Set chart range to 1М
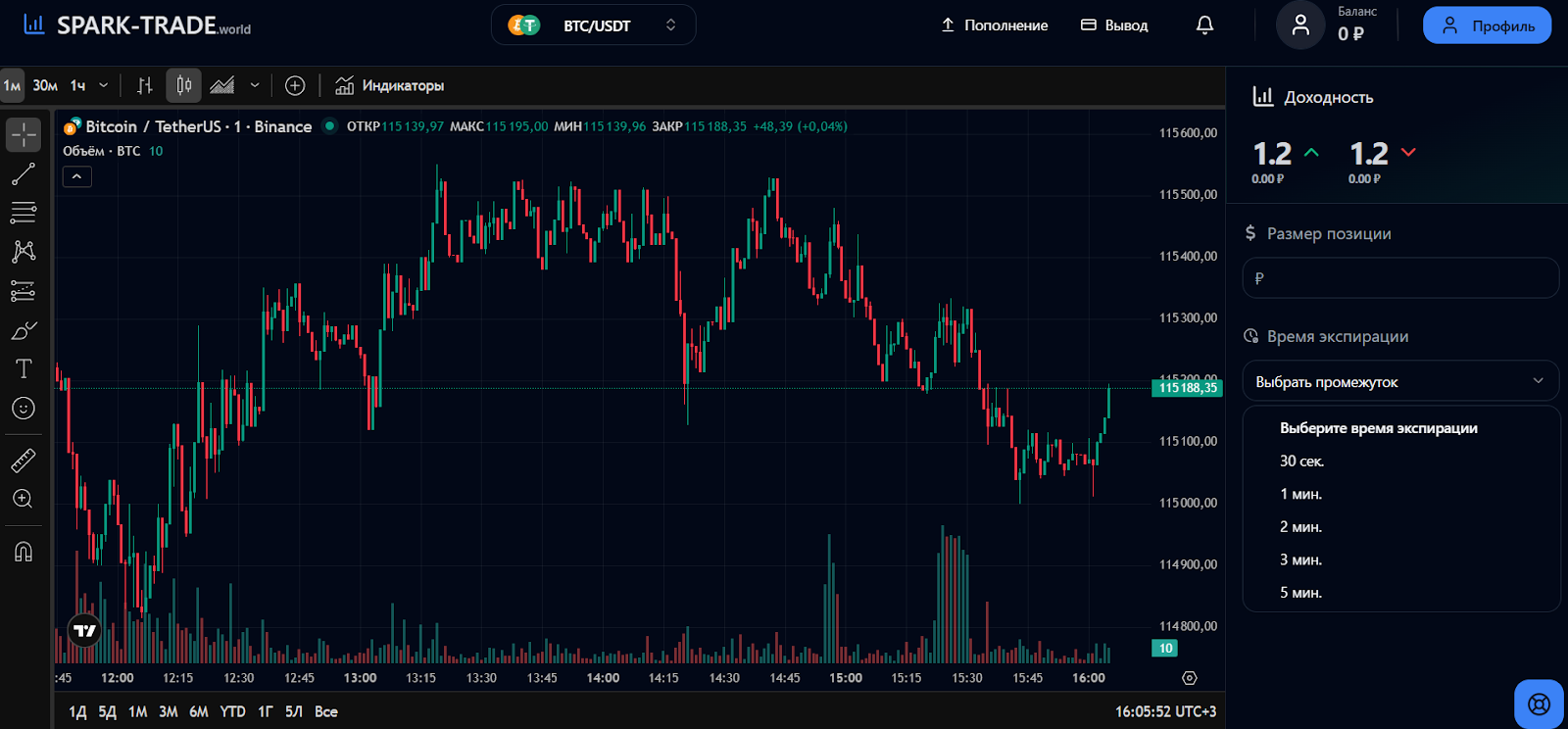1568x729 pixels. pos(138,711)
